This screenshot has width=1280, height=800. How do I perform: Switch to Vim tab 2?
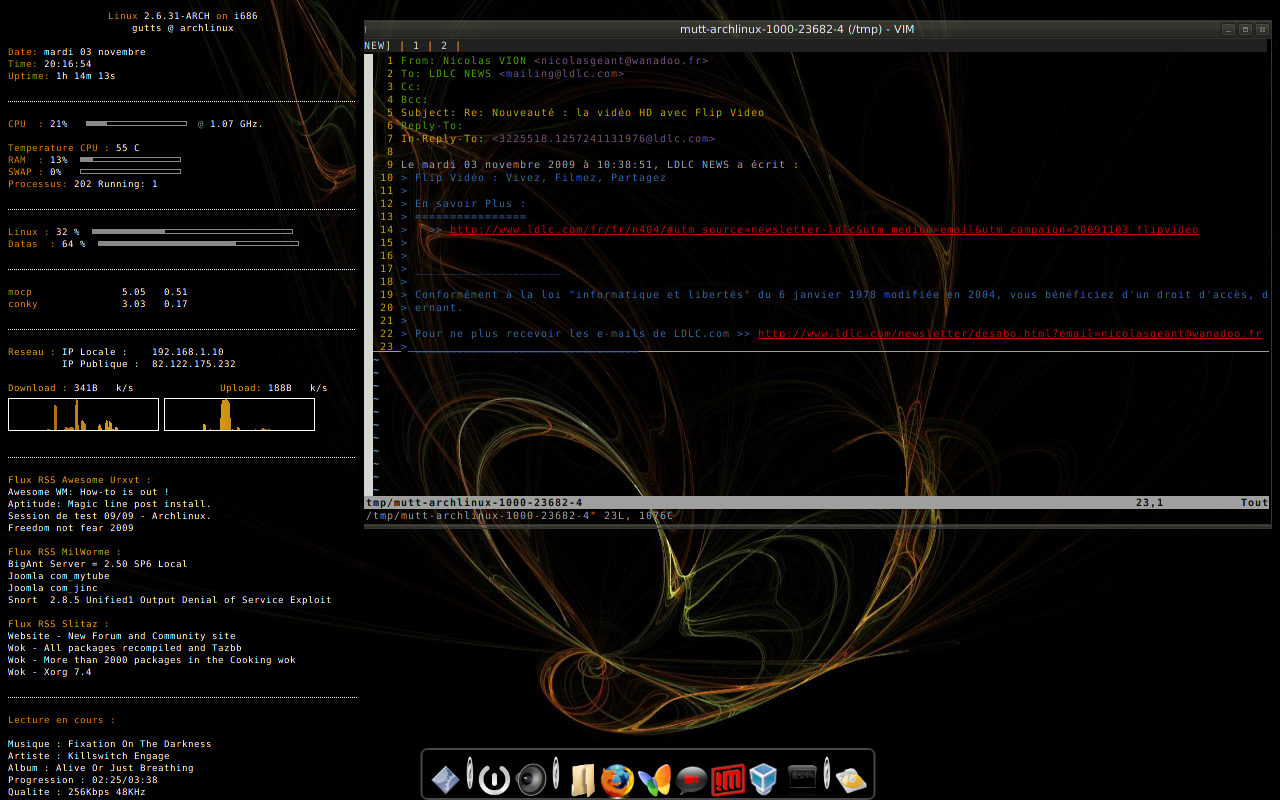tap(444, 46)
